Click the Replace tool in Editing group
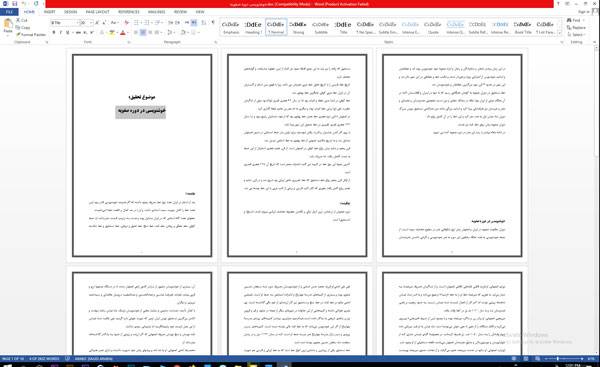The image size is (600, 367). [576, 28]
